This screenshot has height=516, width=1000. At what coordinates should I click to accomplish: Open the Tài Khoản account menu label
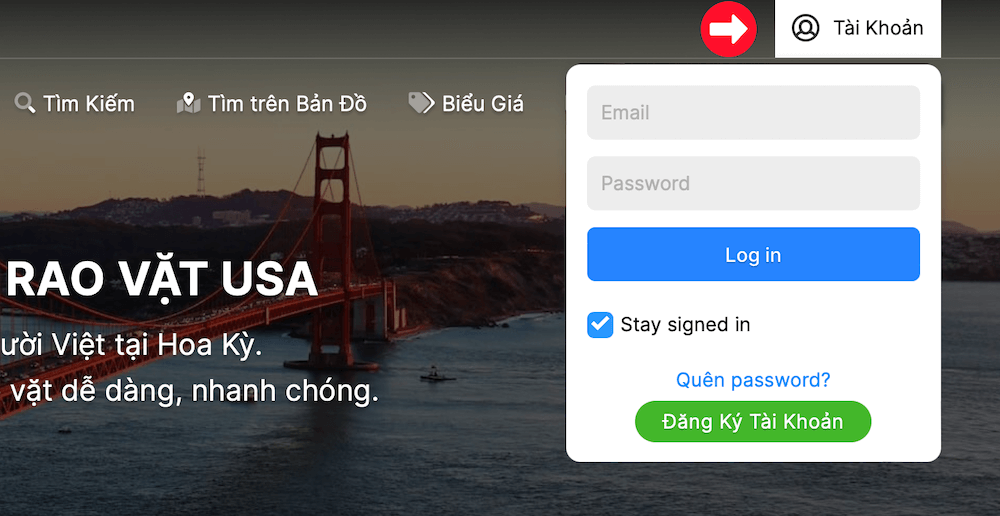(x=878, y=28)
